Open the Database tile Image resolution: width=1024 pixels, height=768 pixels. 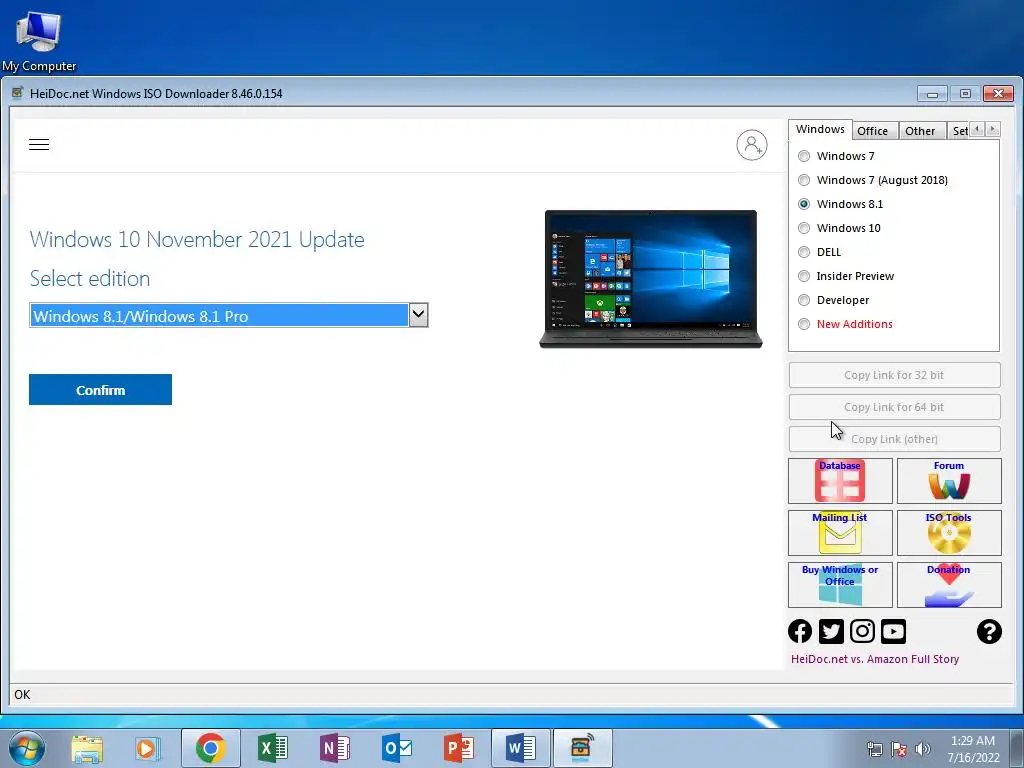coord(840,481)
